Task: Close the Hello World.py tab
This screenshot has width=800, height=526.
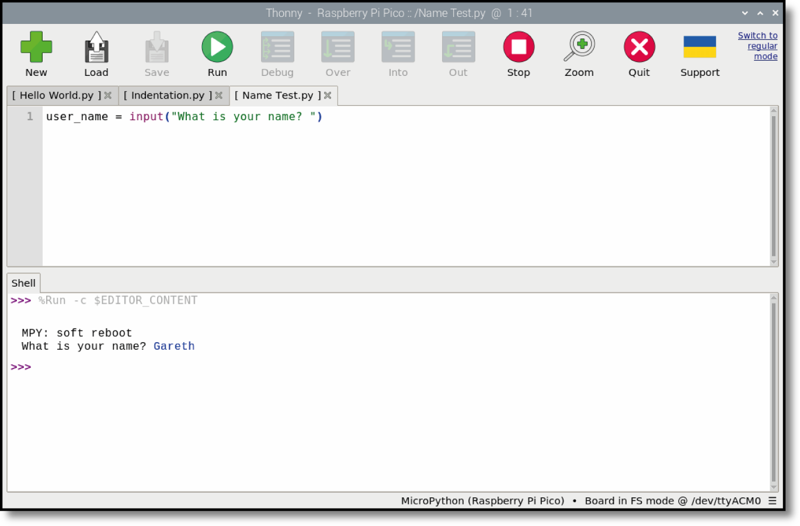Action: pyautogui.click(x=108, y=95)
